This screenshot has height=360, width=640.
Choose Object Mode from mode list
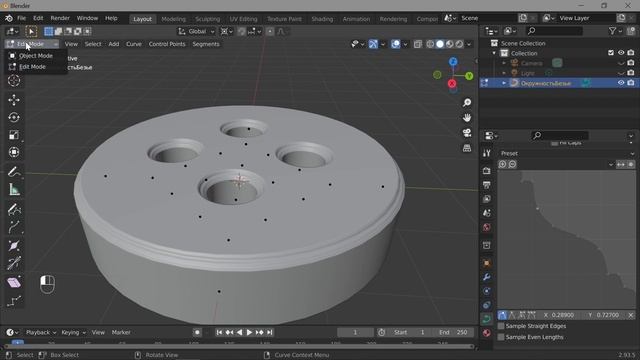pyautogui.click(x=36, y=56)
